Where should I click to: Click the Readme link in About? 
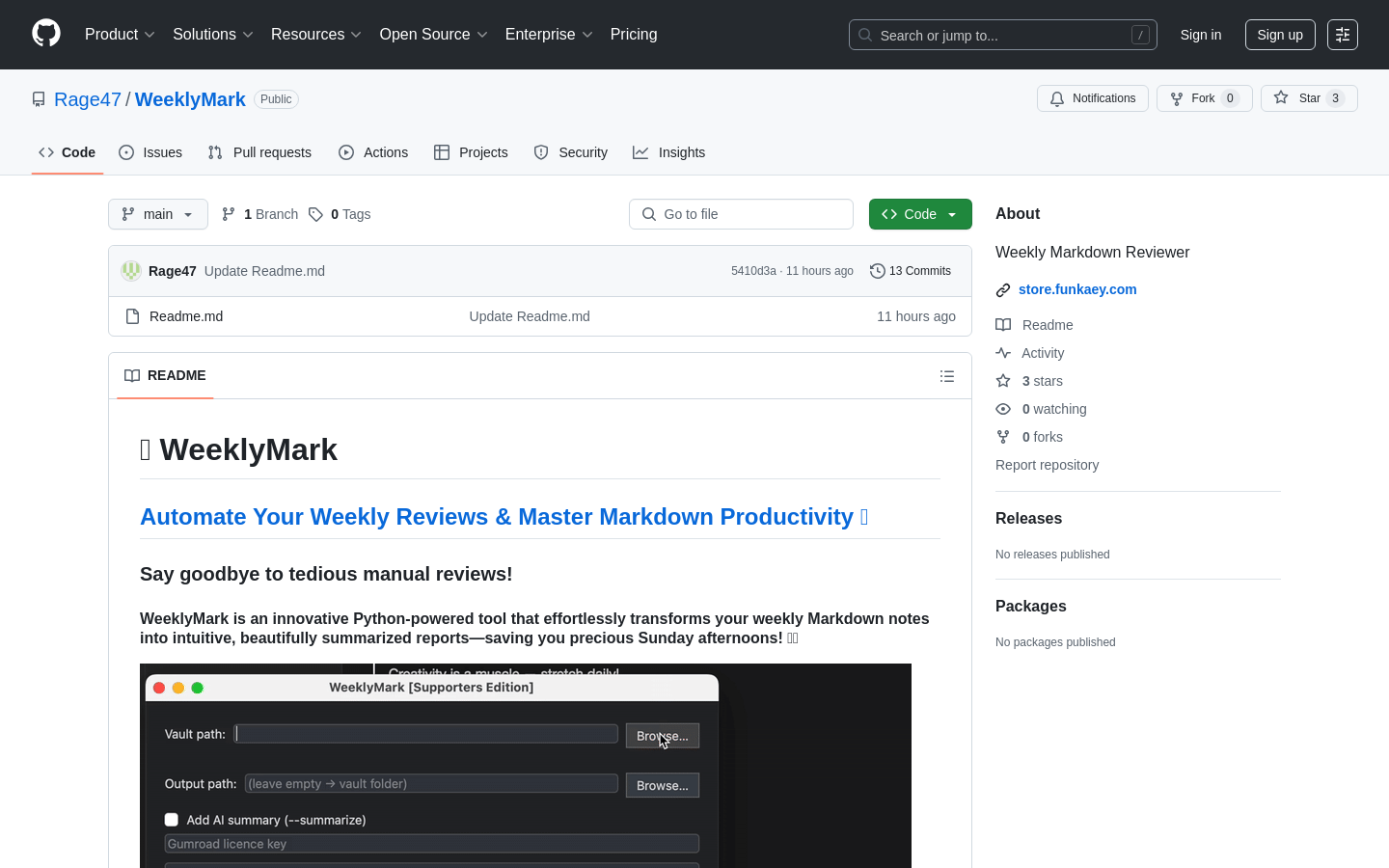point(1048,325)
